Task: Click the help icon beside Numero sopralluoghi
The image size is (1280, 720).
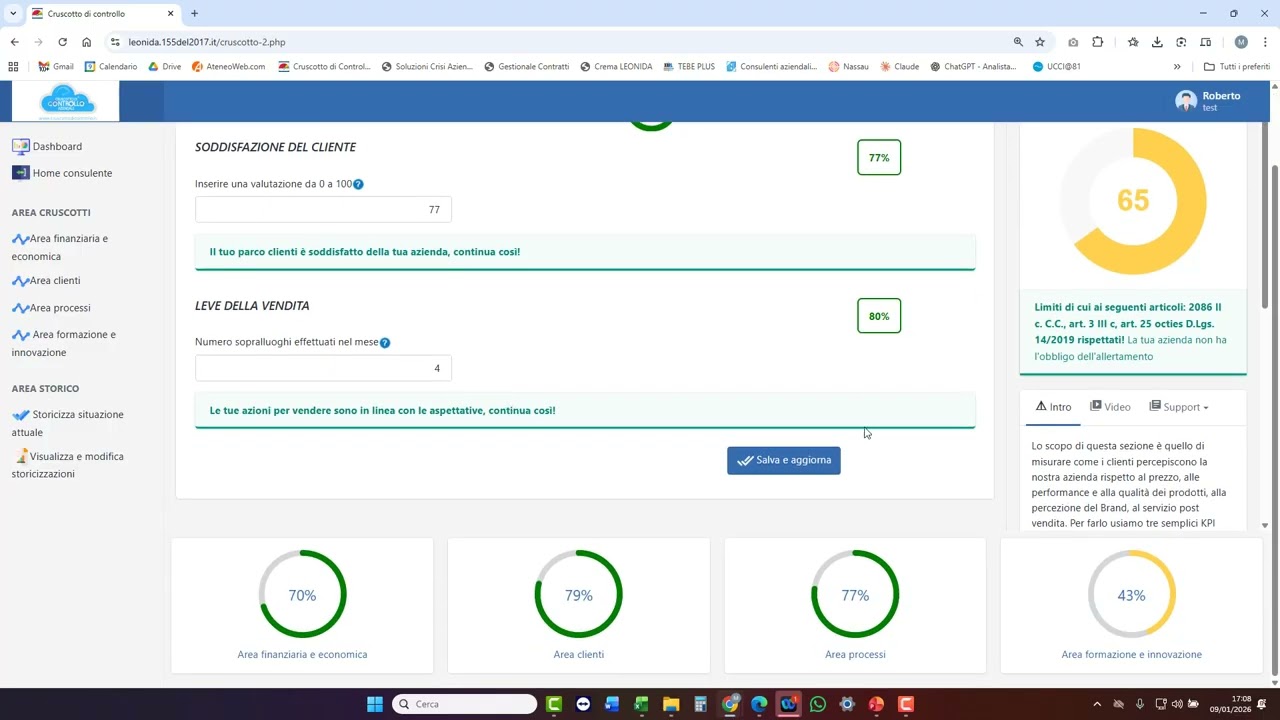Action: (x=385, y=343)
